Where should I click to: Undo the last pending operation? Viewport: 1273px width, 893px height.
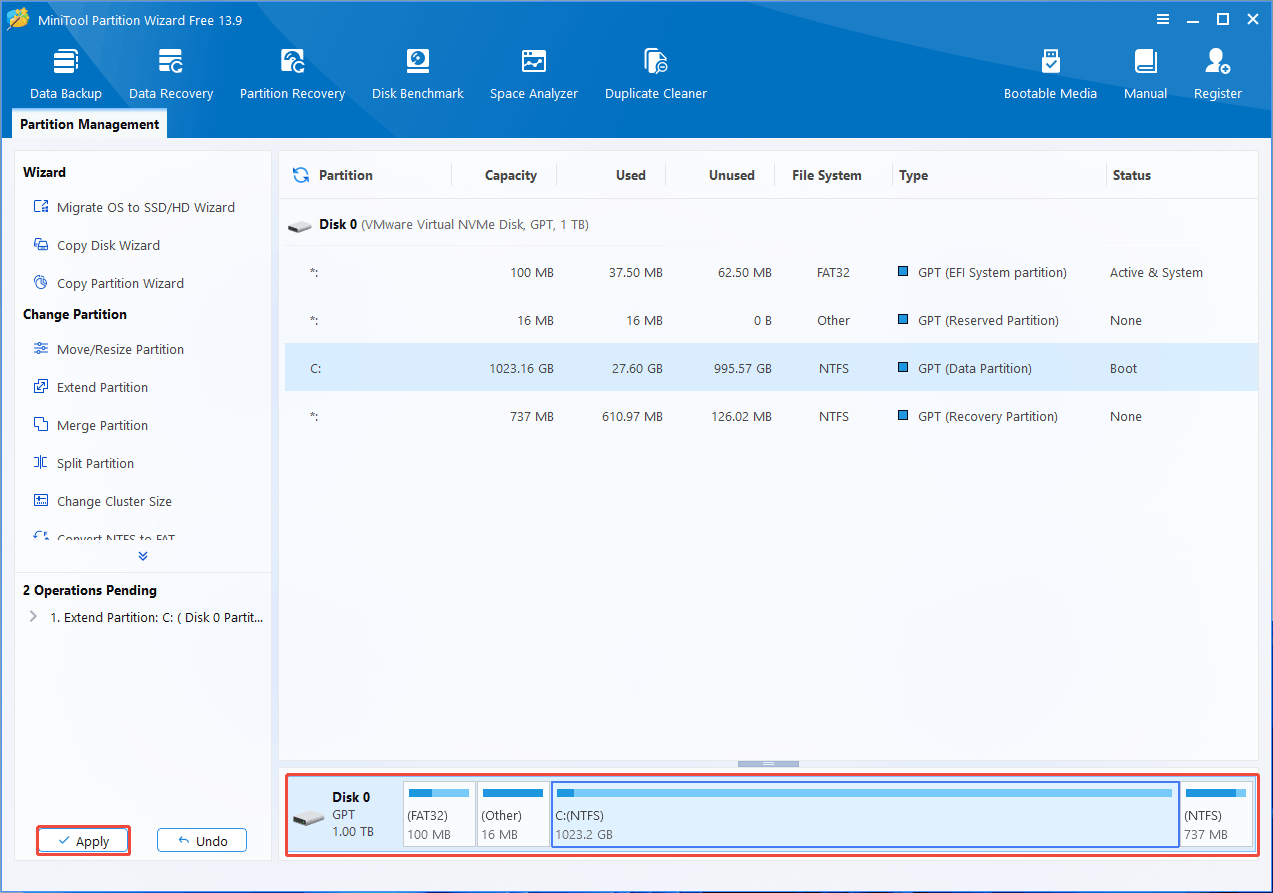202,841
